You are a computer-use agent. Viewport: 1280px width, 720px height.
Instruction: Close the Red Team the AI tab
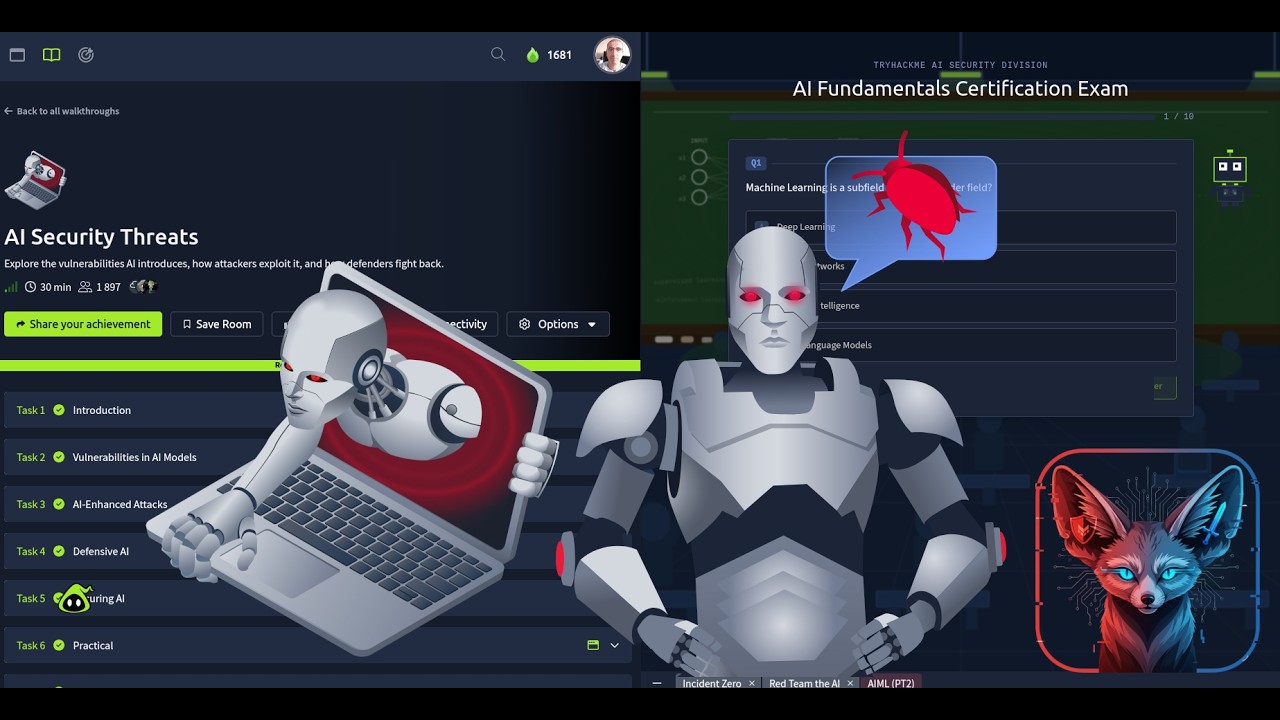850,684
